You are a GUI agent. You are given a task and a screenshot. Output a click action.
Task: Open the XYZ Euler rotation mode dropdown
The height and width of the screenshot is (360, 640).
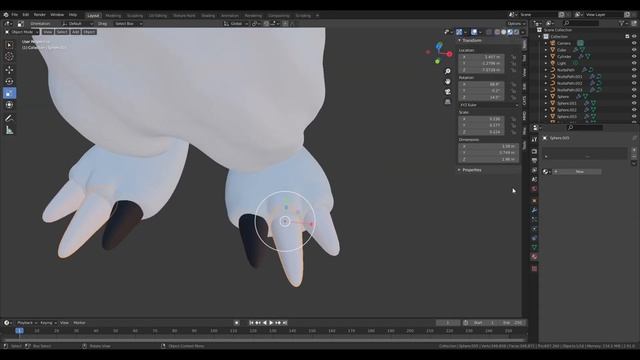489,105
